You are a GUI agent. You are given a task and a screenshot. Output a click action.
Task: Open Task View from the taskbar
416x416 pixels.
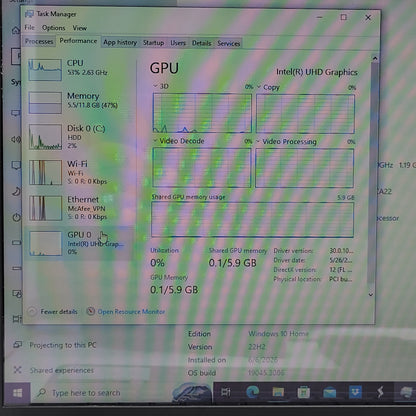point(225,392)
